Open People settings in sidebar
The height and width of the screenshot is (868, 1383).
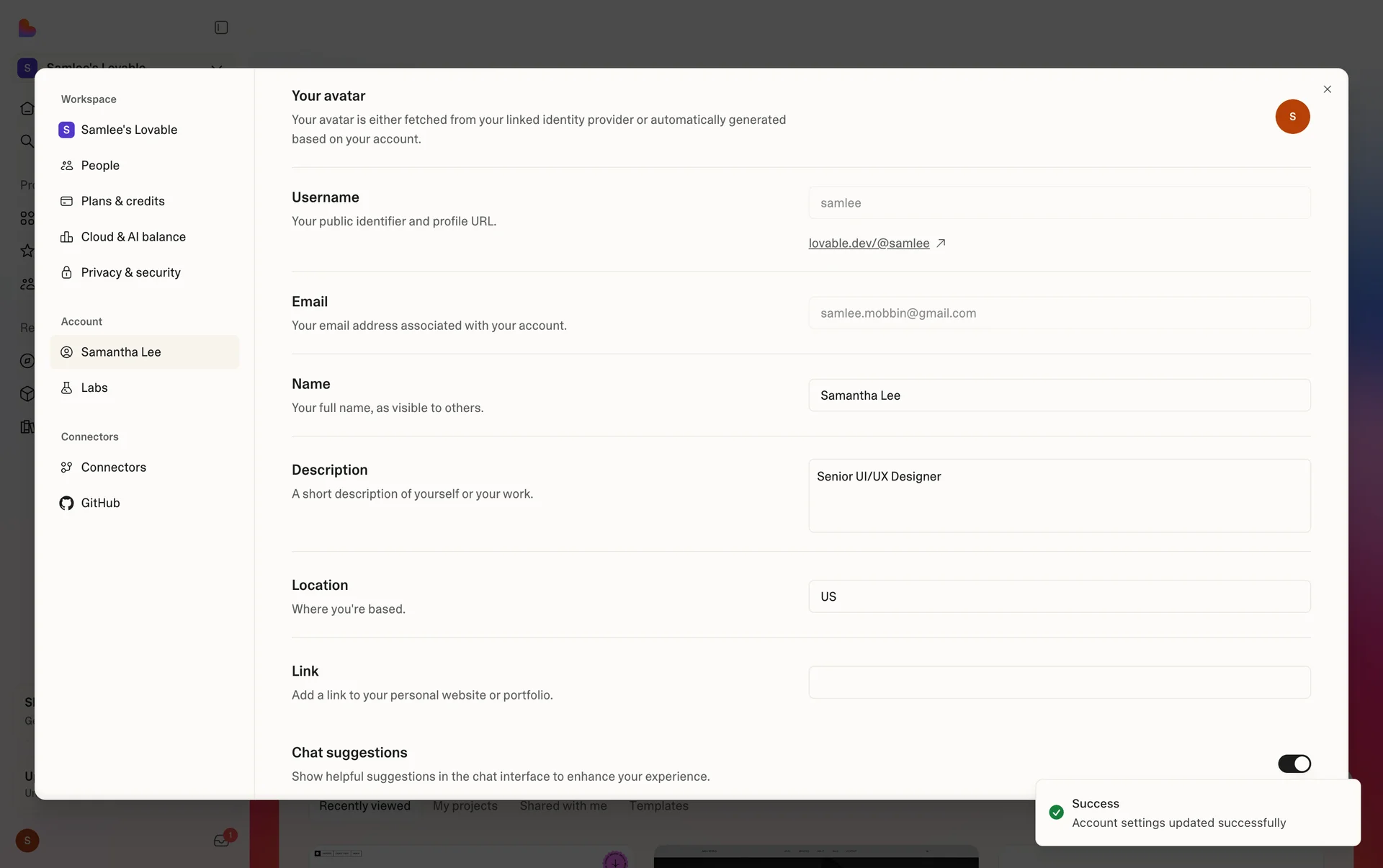(100, 166)
